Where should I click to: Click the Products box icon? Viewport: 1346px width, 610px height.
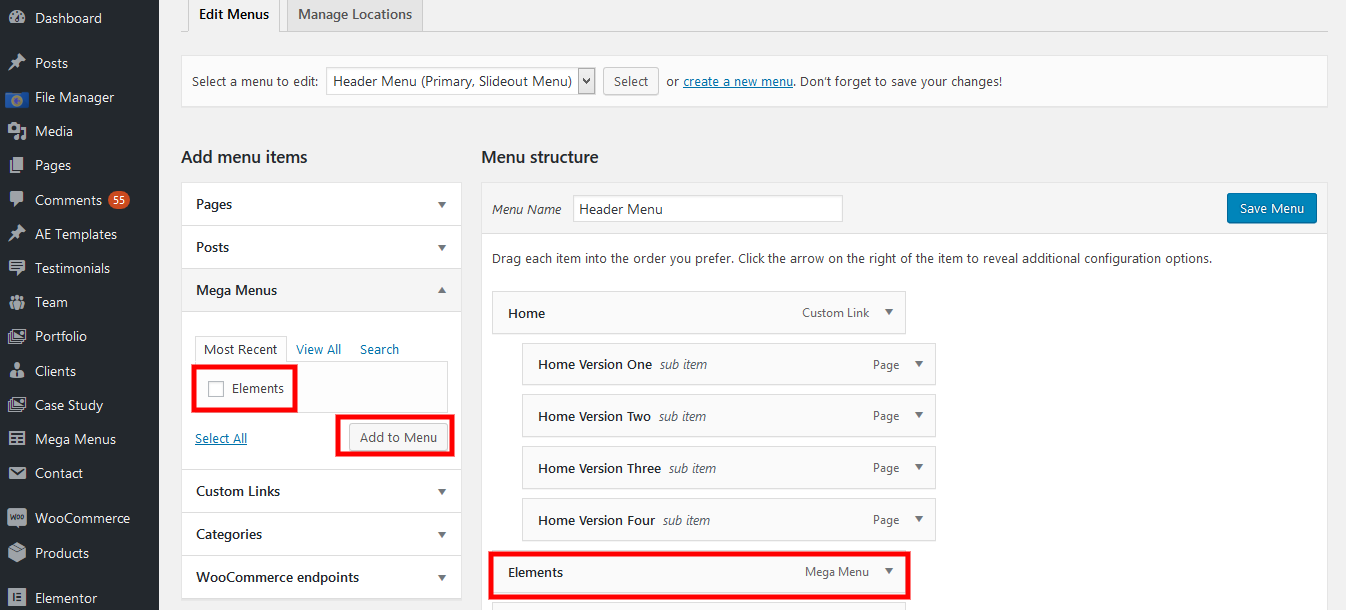16,553
